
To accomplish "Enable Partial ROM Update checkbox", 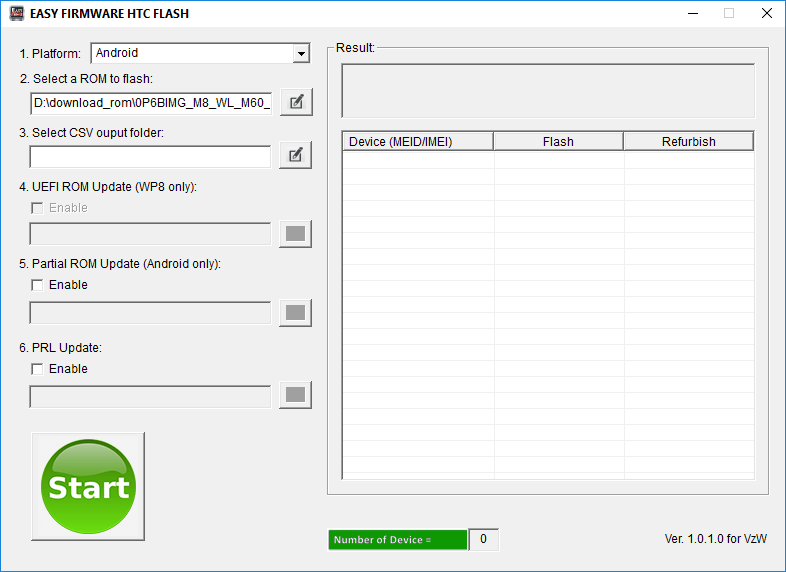I will (x=37, y=285).
